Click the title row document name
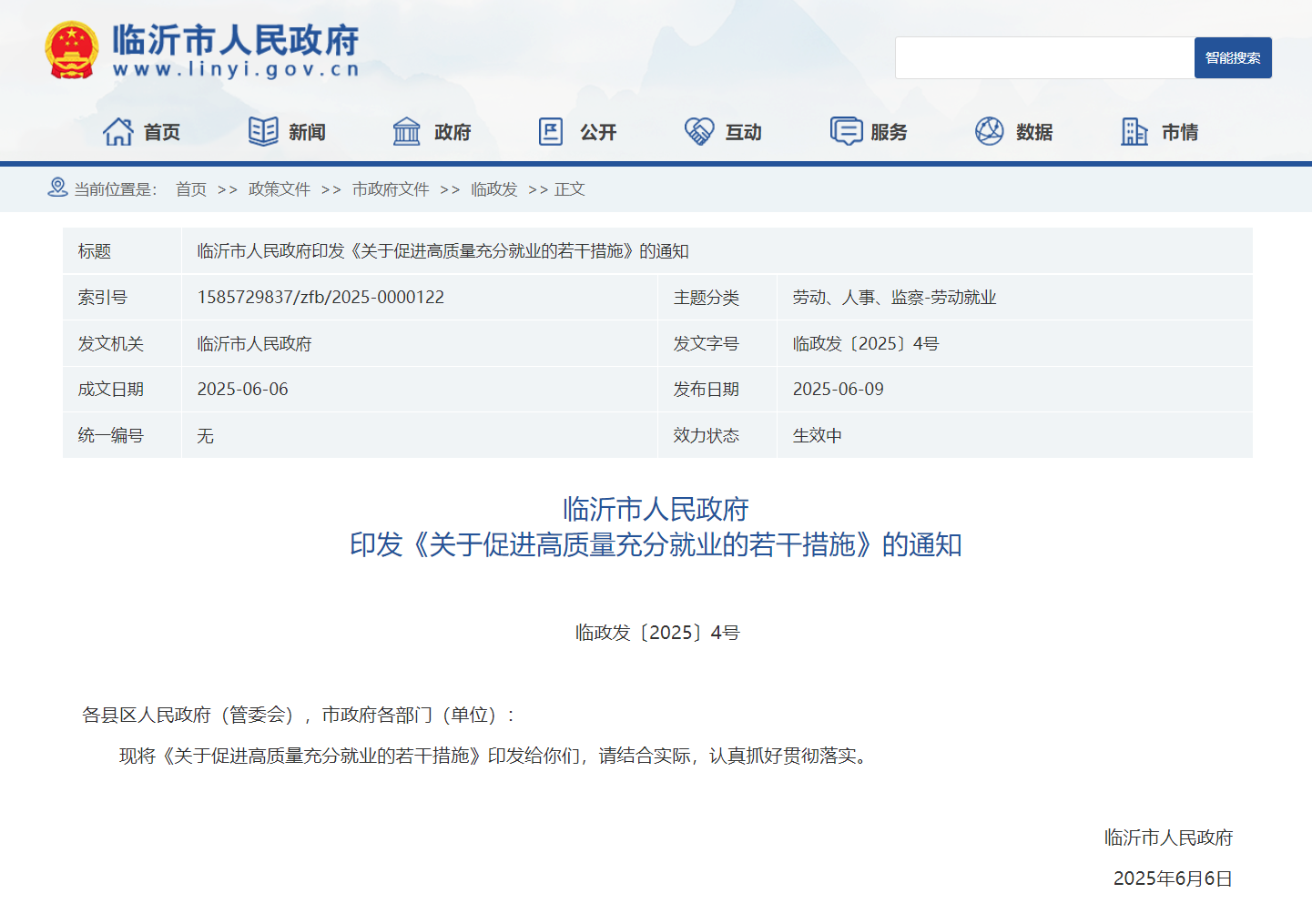The height and width of the screenshot is (924, 1312). pos(442,251)
